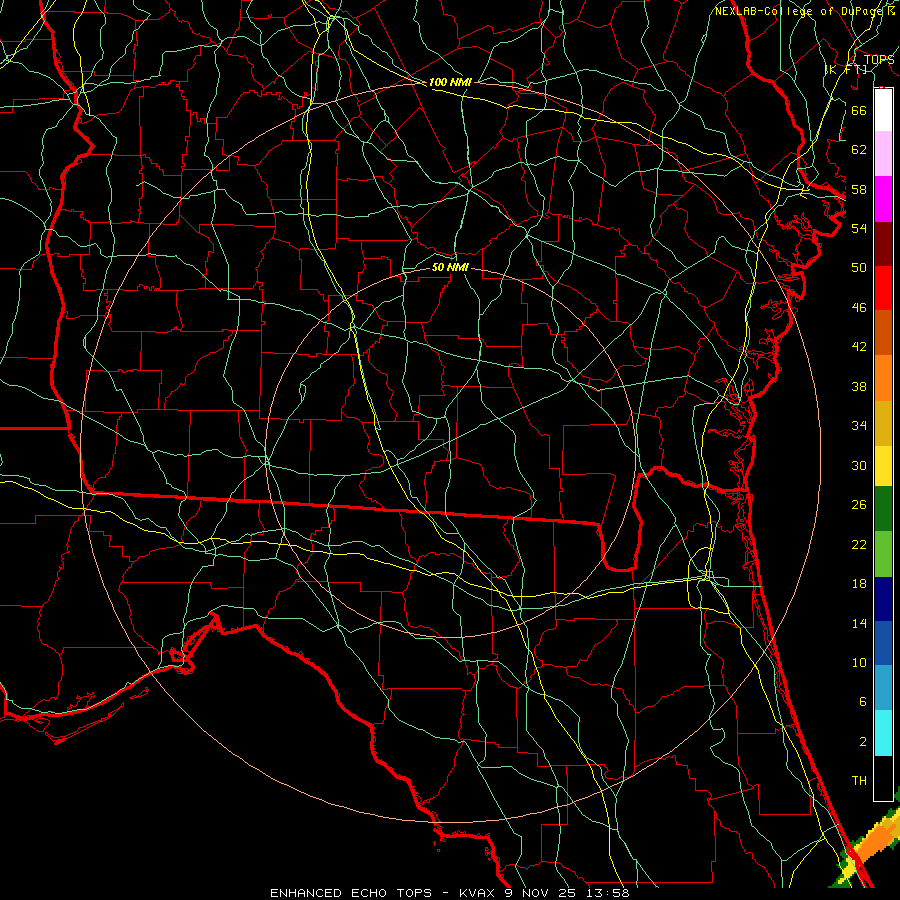Click the 'TOPS' legend title
The height and width of the screenshot is (900, 900).
879,60
